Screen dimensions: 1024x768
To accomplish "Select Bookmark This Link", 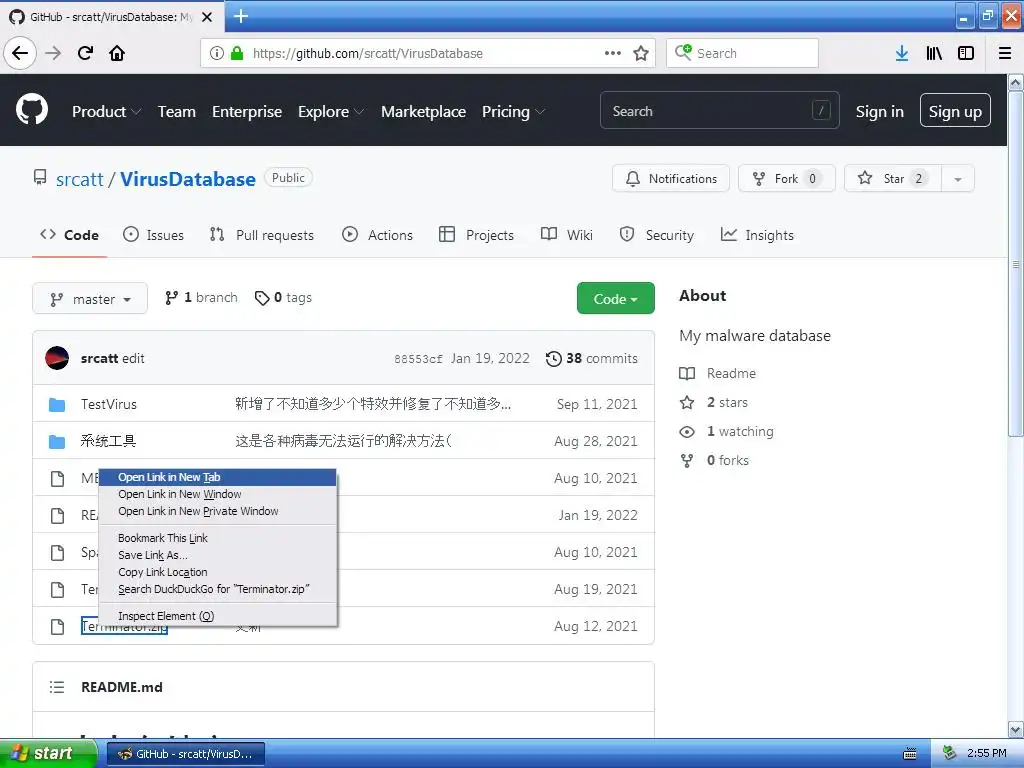I will coord(217,538).
